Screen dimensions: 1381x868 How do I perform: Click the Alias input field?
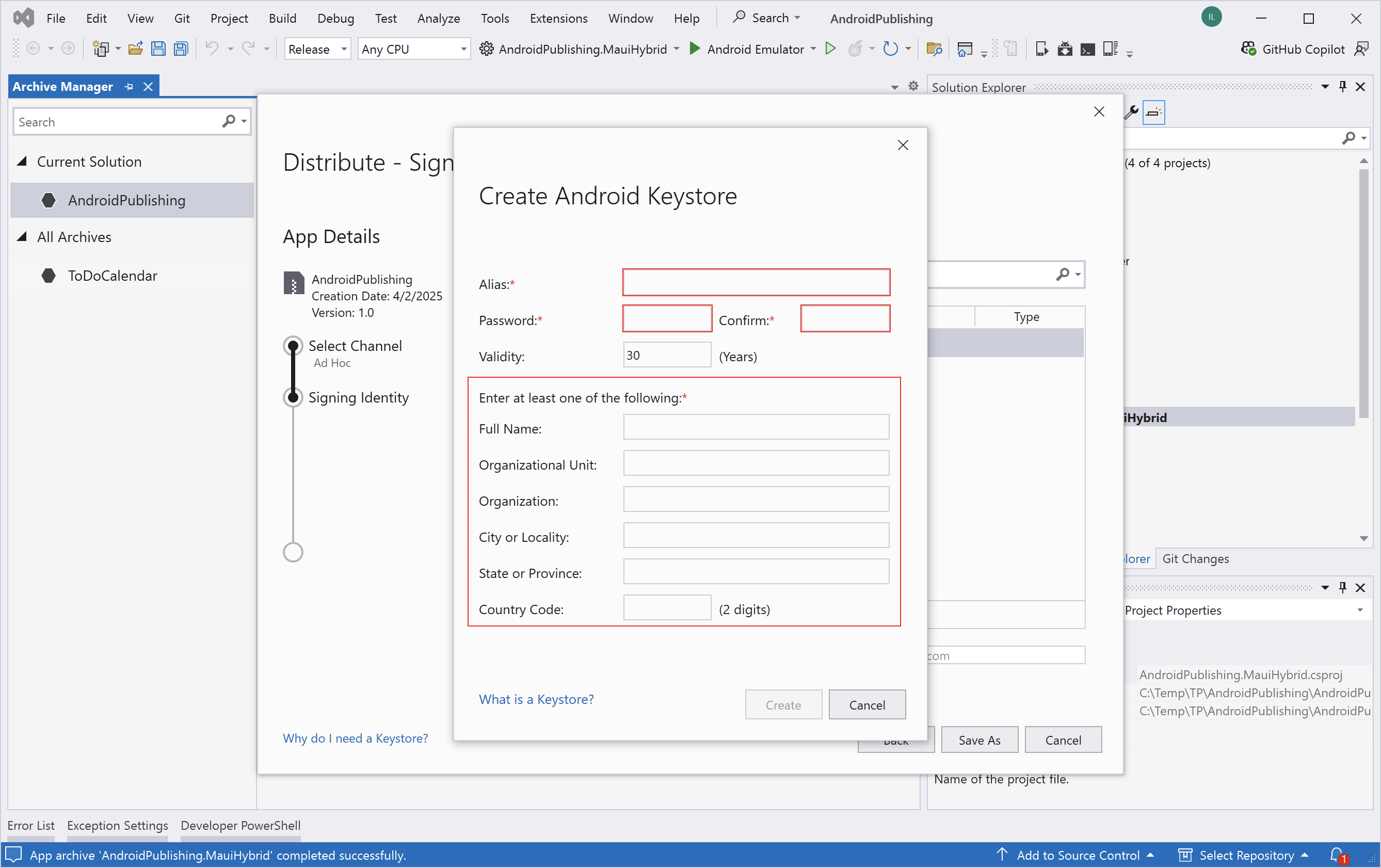click(x=757, y=282)
